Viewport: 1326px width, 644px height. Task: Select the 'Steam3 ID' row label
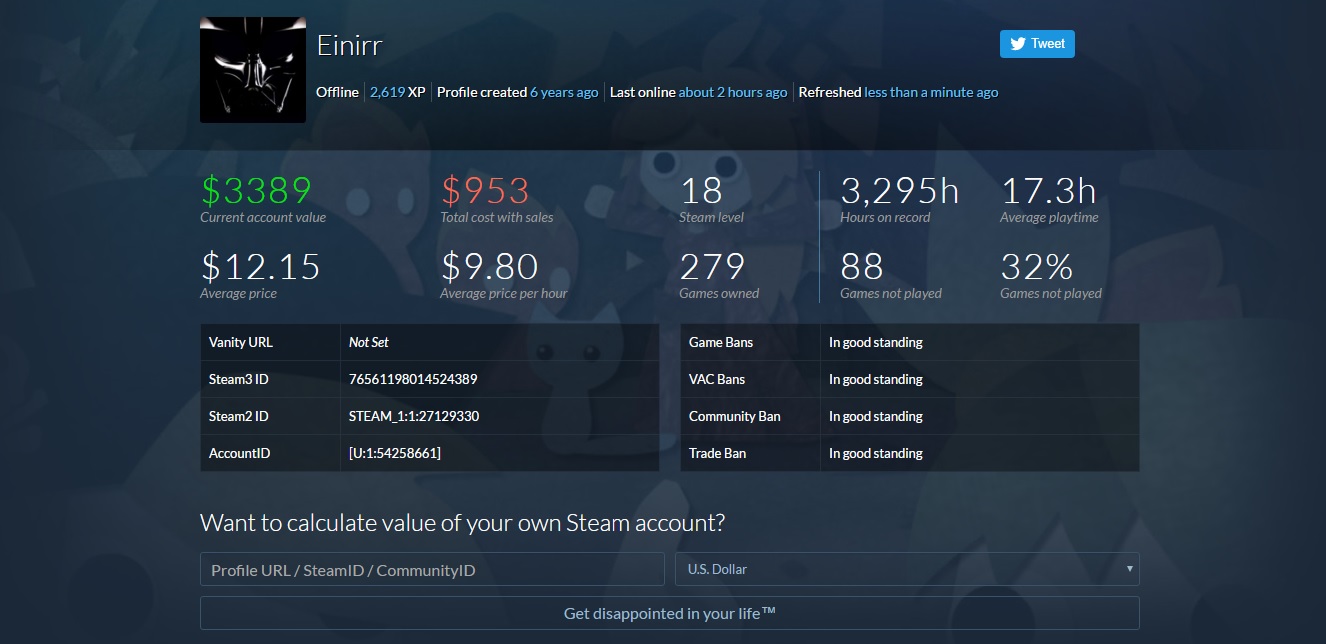pos(239,379)
